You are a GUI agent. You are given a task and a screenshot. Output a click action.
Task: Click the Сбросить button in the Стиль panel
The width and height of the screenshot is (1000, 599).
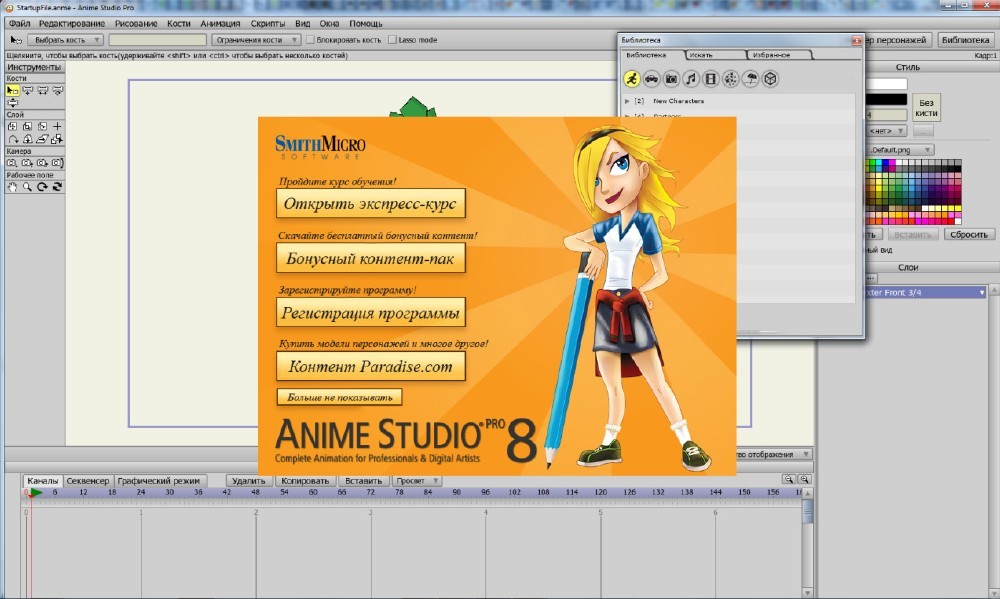[969, 235]
